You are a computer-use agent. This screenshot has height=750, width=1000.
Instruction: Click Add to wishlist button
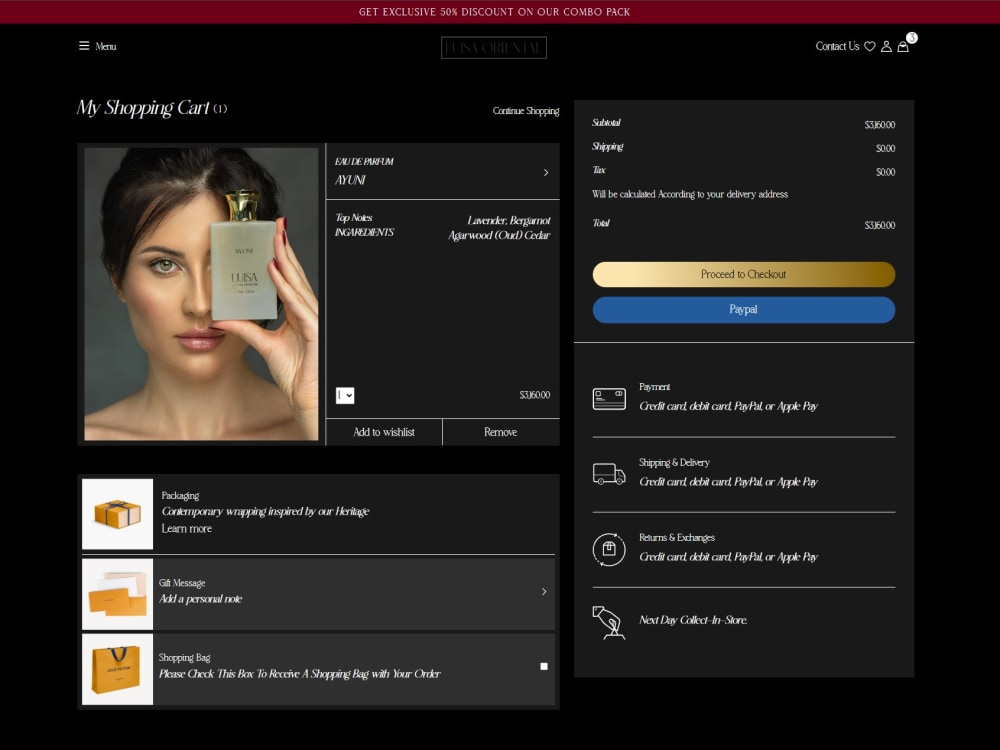click(384, 432)
